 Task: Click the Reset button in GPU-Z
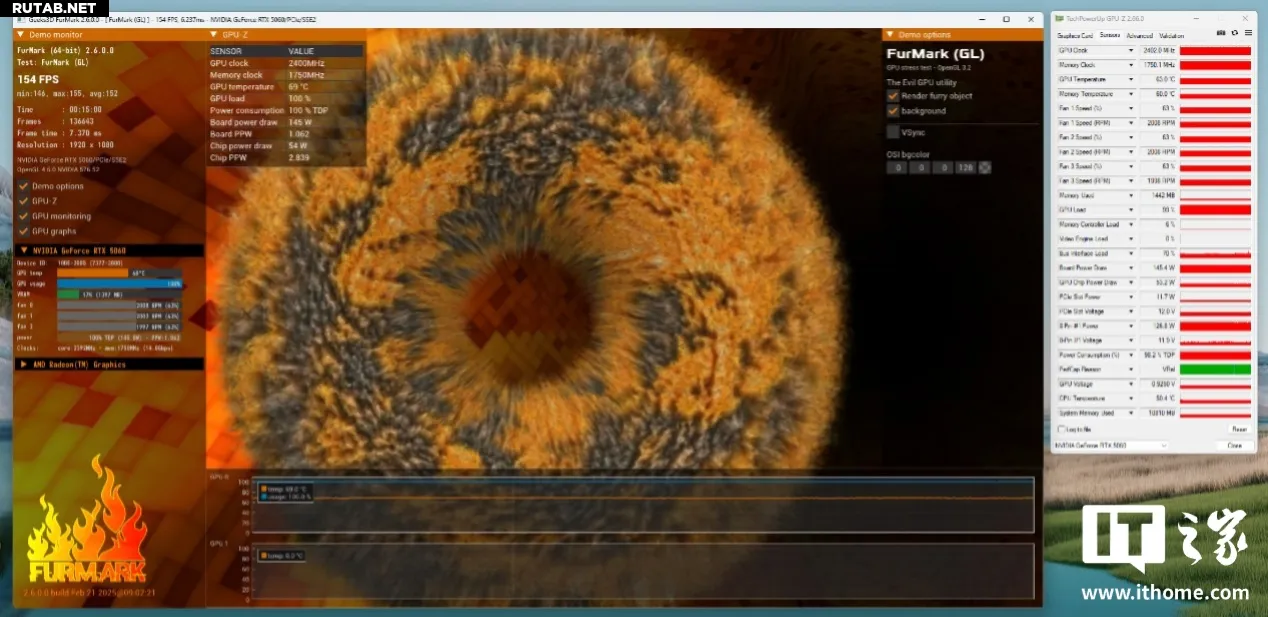point(1239,429)
